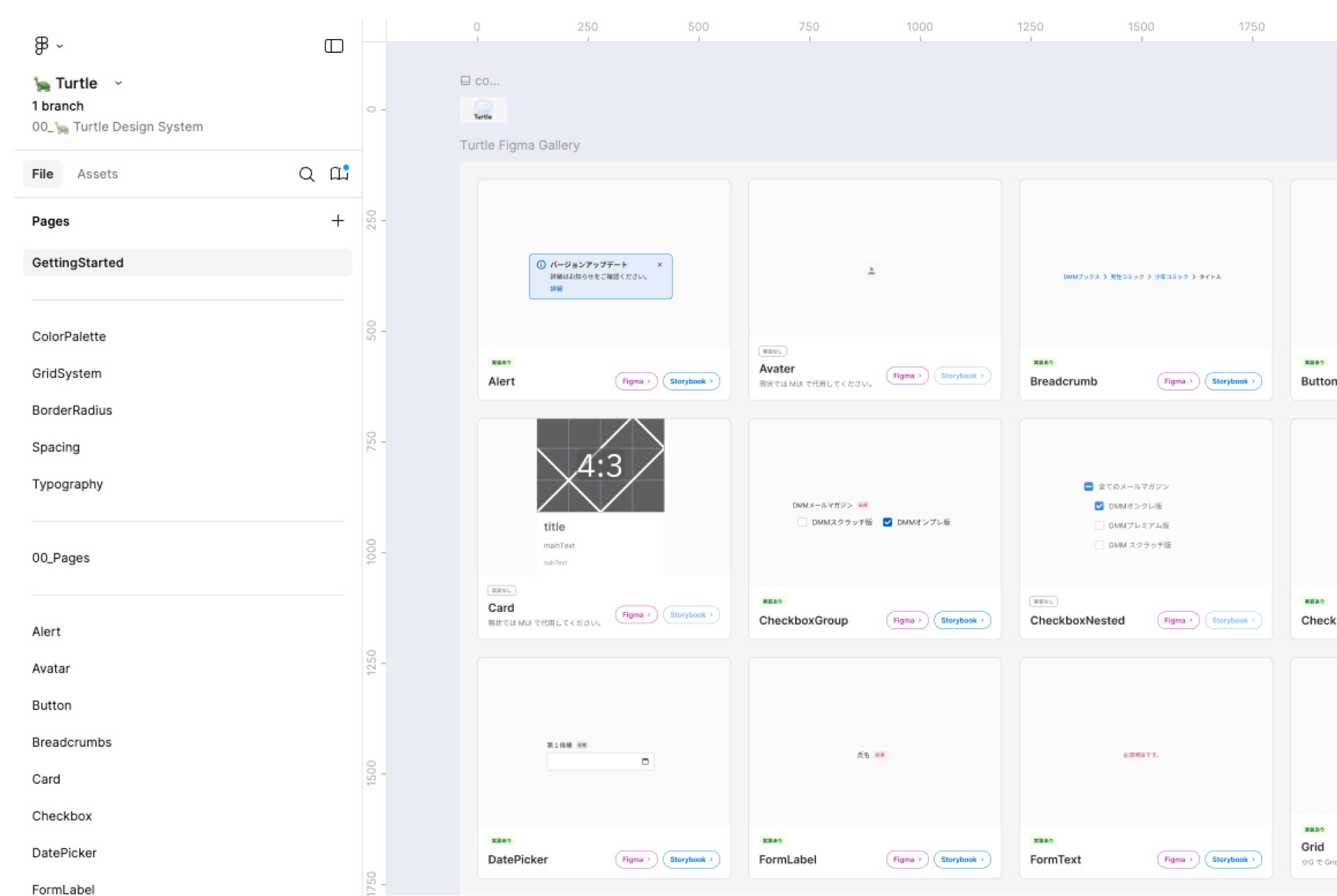
Task: Add a new page with the plus icon
Action: (x=338, y=221)
